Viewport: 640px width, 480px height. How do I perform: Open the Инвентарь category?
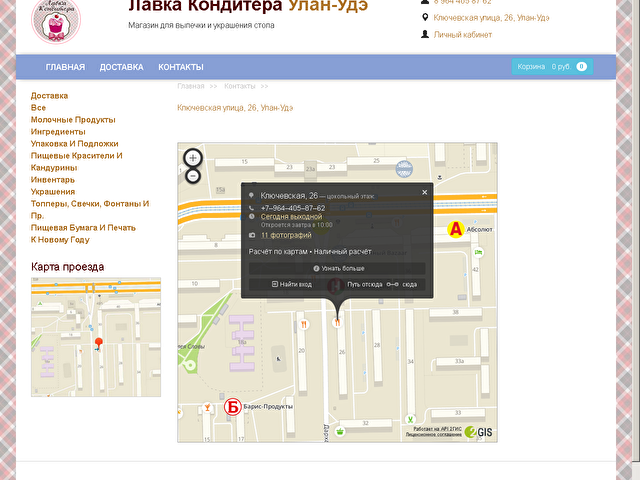coord(53,180)
